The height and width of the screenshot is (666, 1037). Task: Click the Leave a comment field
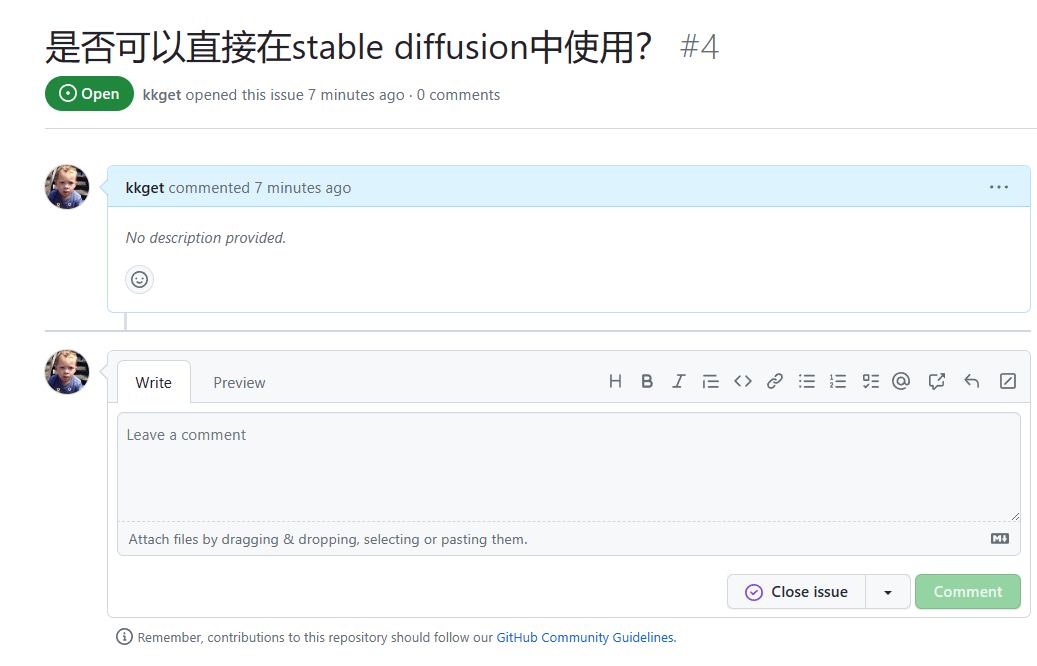tap(568, 465)
